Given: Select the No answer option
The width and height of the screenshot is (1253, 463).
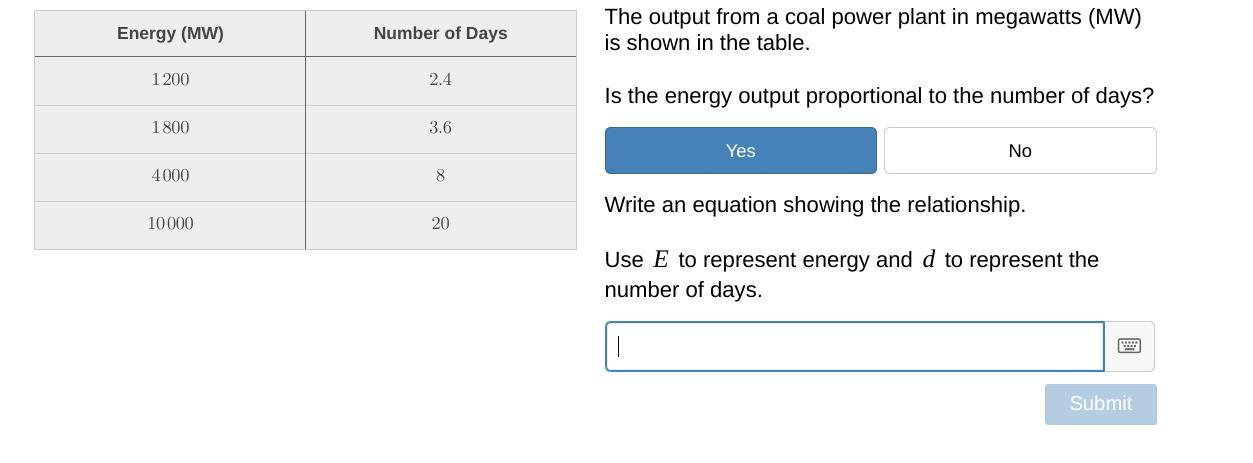Looking at the screenshot, I should (x=1020, y=151).
